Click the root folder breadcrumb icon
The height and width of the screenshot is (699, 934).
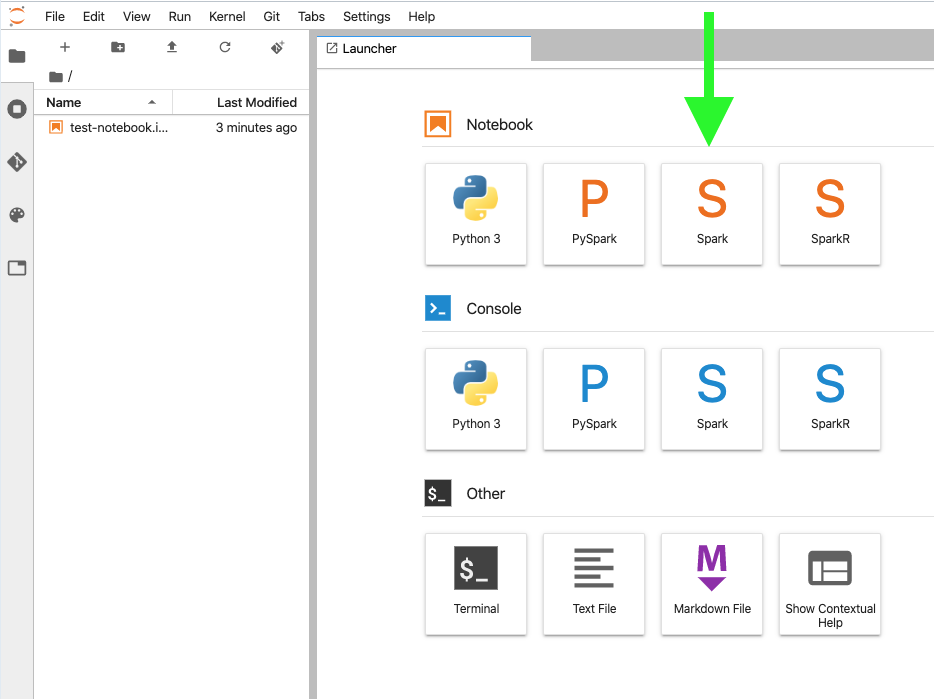click(x=56, y=77)
